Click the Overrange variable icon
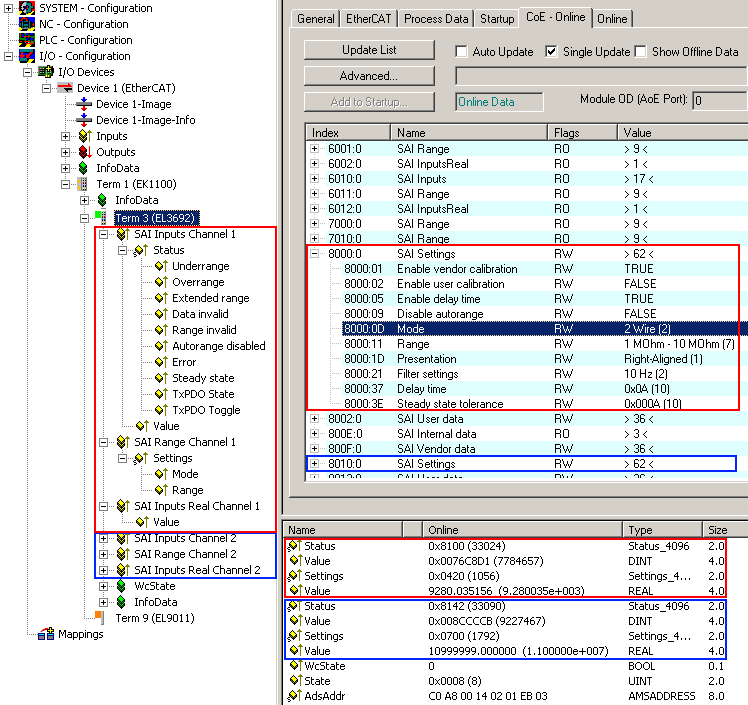Screen dimensions: 748x705 [x=161, y=282]
